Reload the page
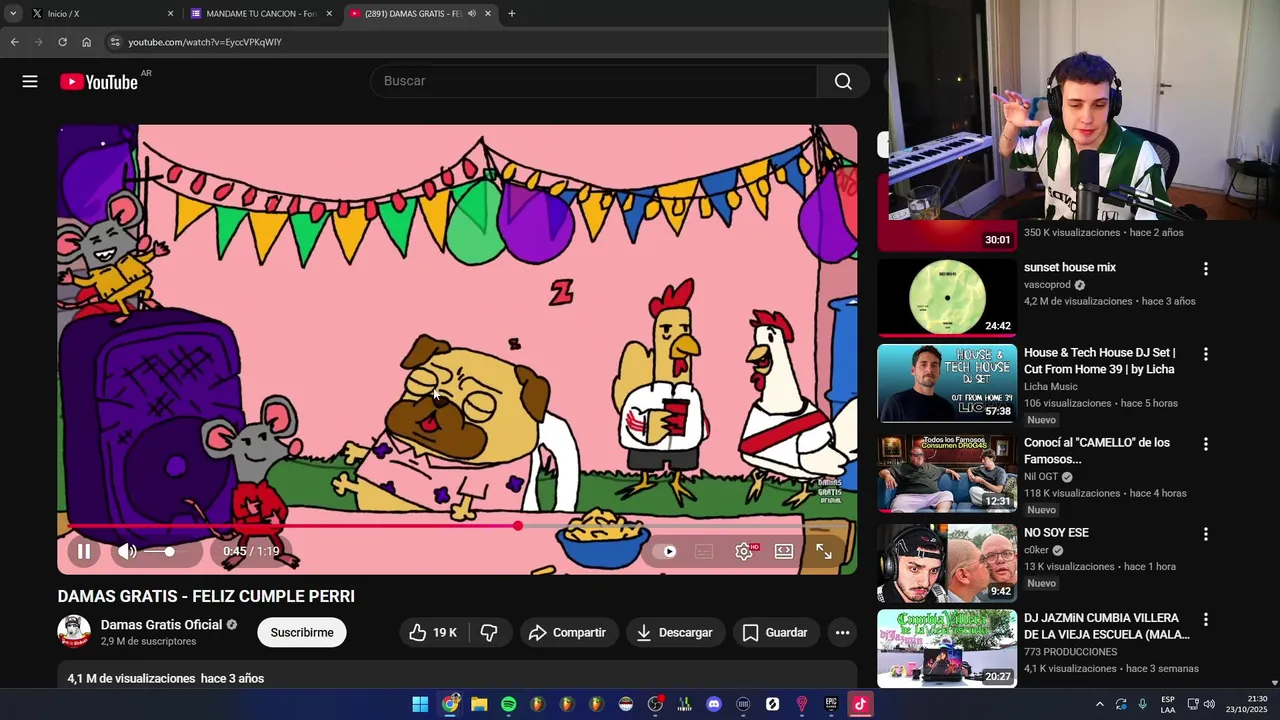 tap(62, 42)
